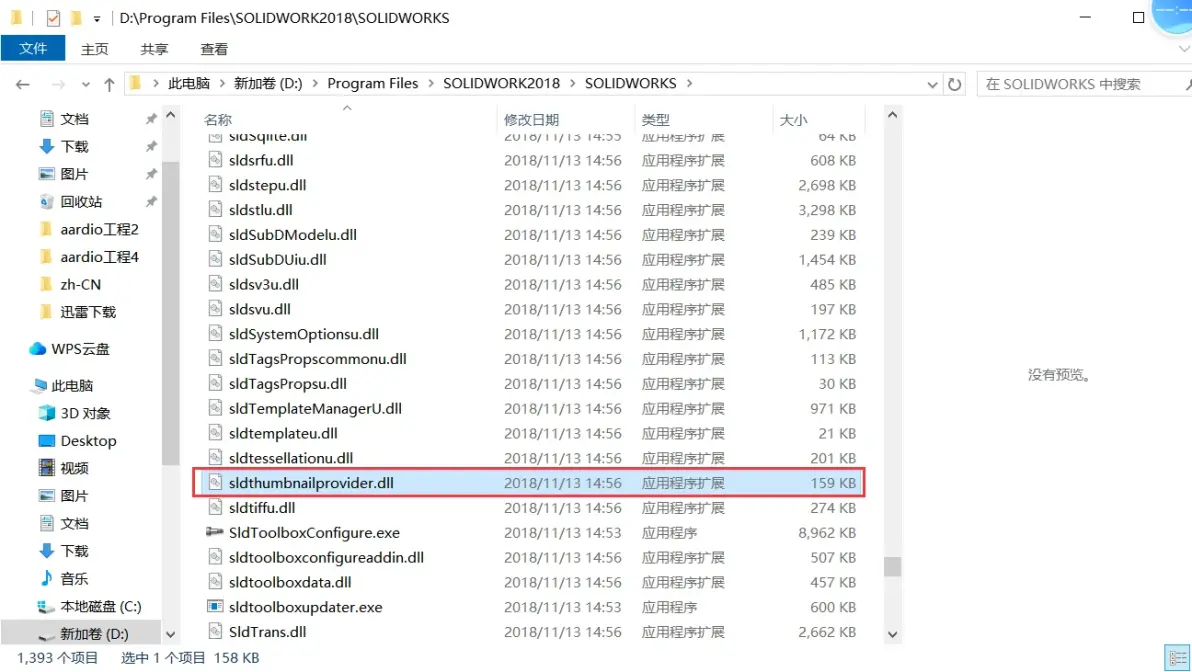Click navigation pane scroll up arrow
Image resolution: width=1192 pixels, height=672 pixels.
(170, 116)
